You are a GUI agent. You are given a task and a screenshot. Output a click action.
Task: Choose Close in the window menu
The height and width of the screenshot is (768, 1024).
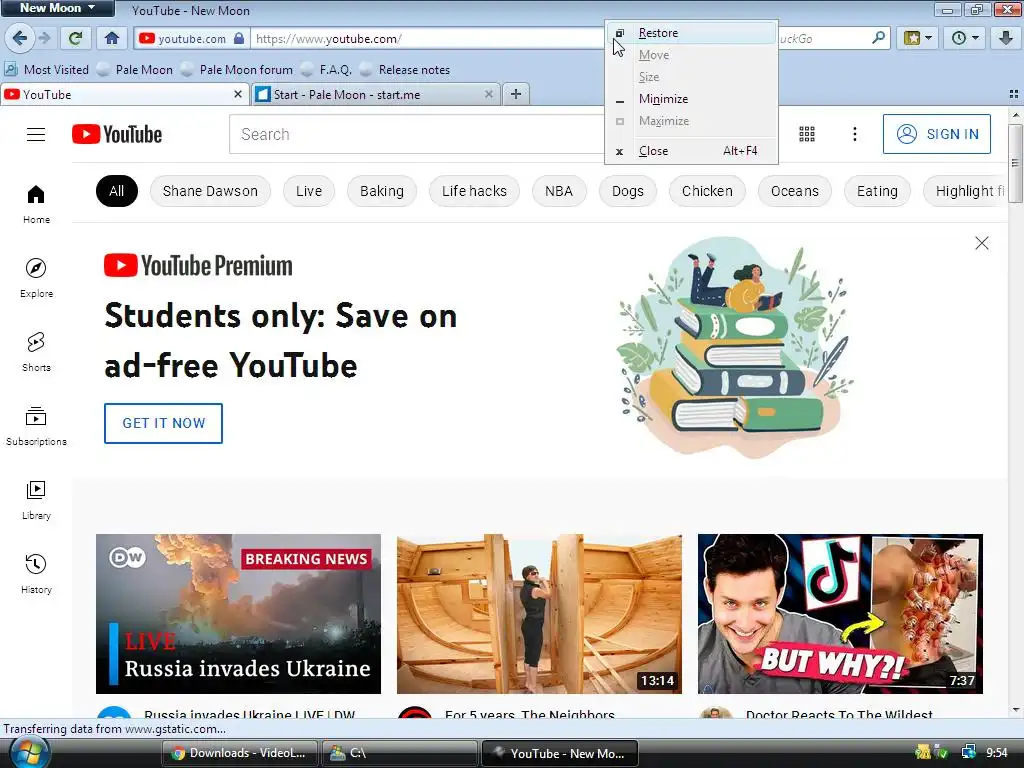pos(692,151)
